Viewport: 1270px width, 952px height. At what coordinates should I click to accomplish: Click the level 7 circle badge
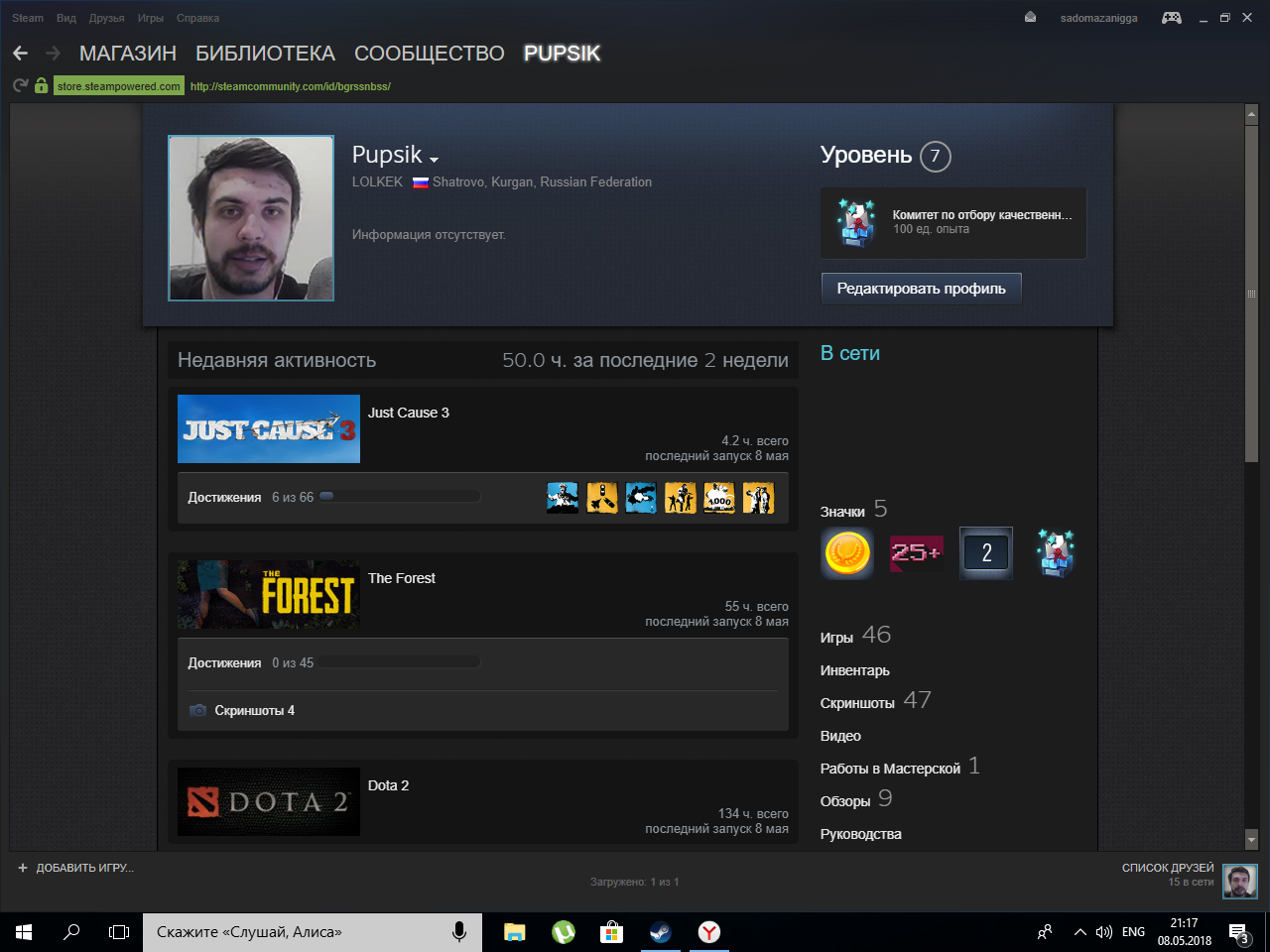(935, 157)
